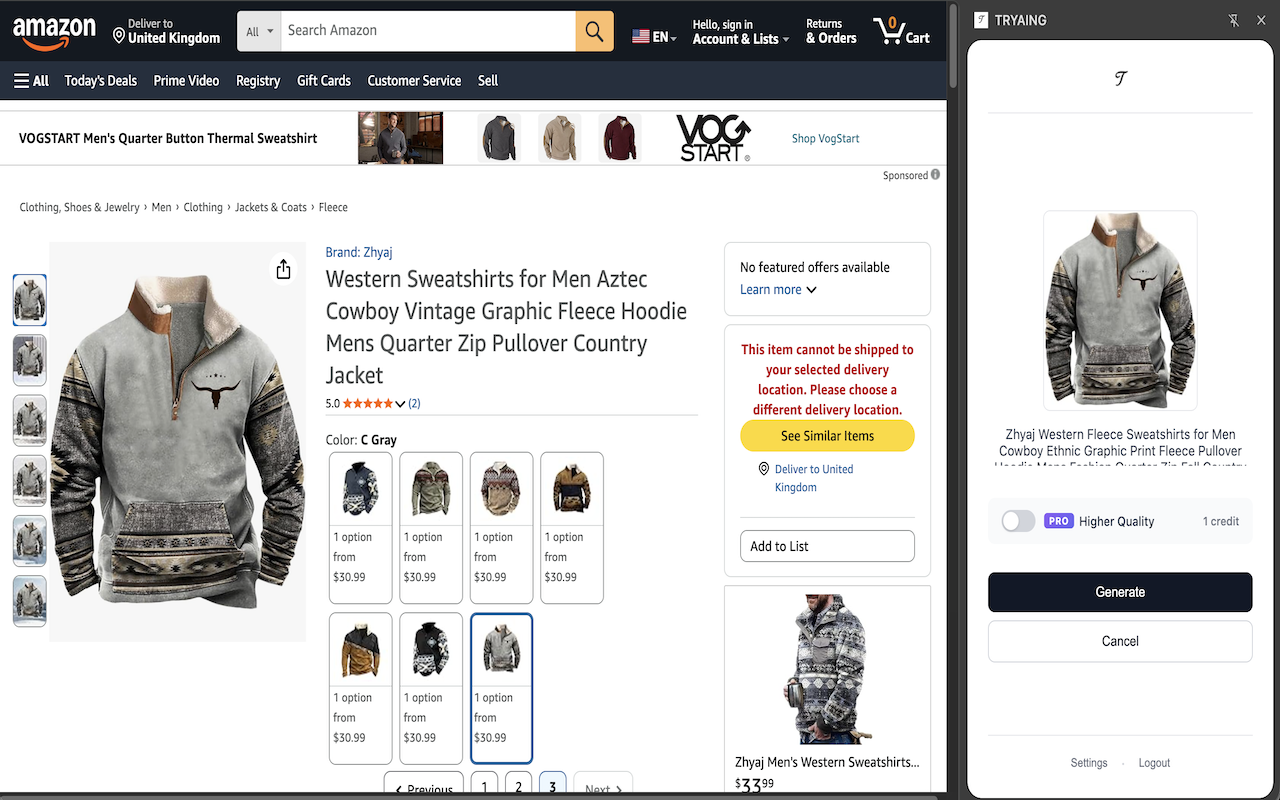
Task: Click the See Similar Items button
Action: (827, 435)
